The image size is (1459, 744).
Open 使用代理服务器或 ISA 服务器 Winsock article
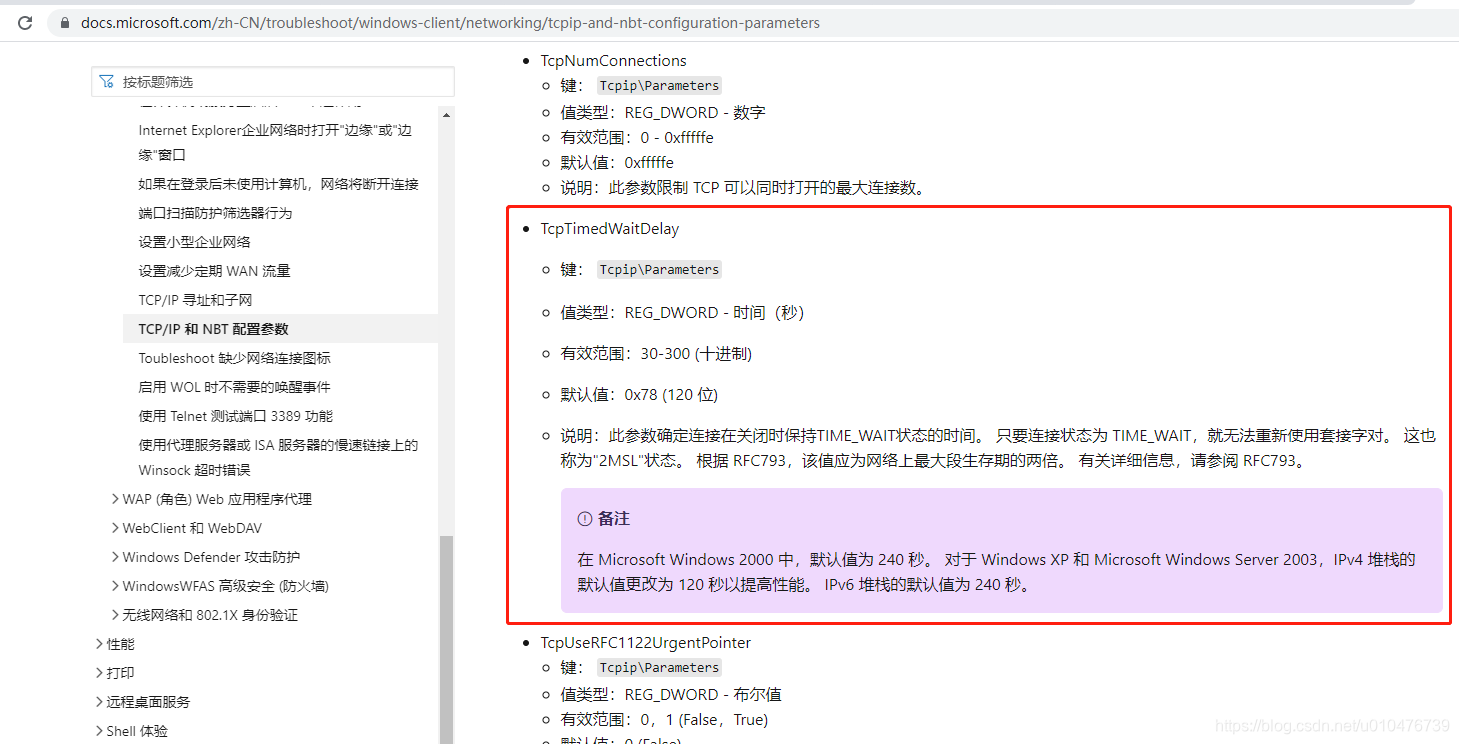point(278,457)
